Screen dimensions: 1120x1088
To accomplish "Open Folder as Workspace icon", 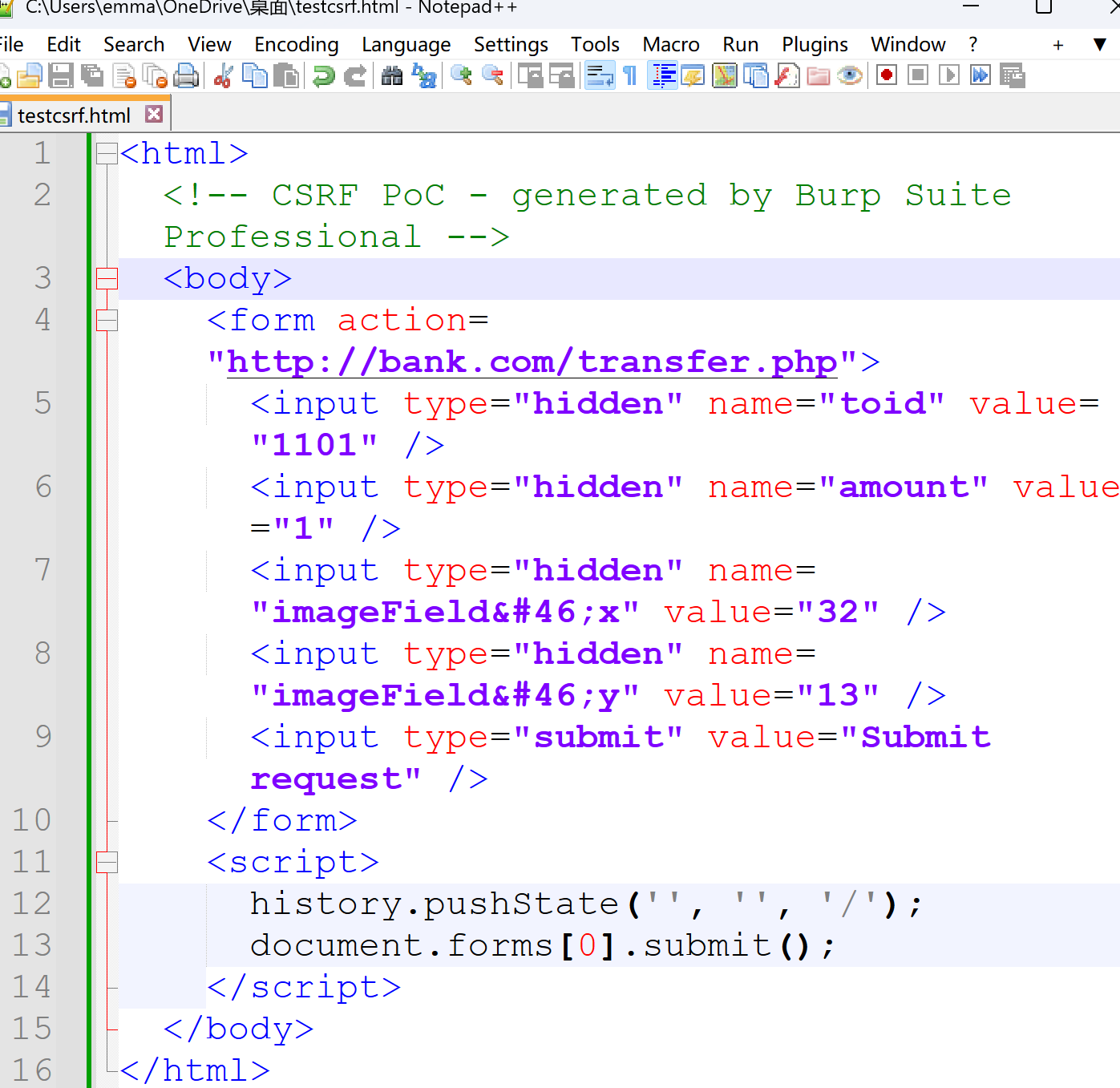I will click(819, 76).
